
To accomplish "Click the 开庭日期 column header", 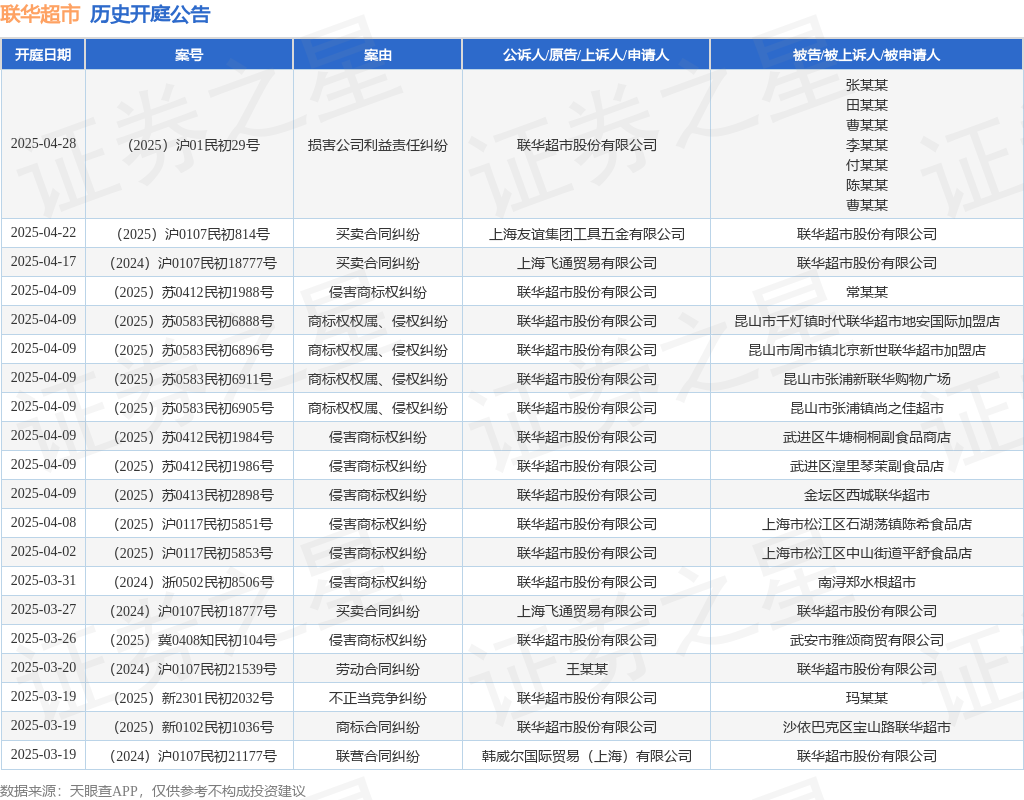I will [x=43, y=55].
